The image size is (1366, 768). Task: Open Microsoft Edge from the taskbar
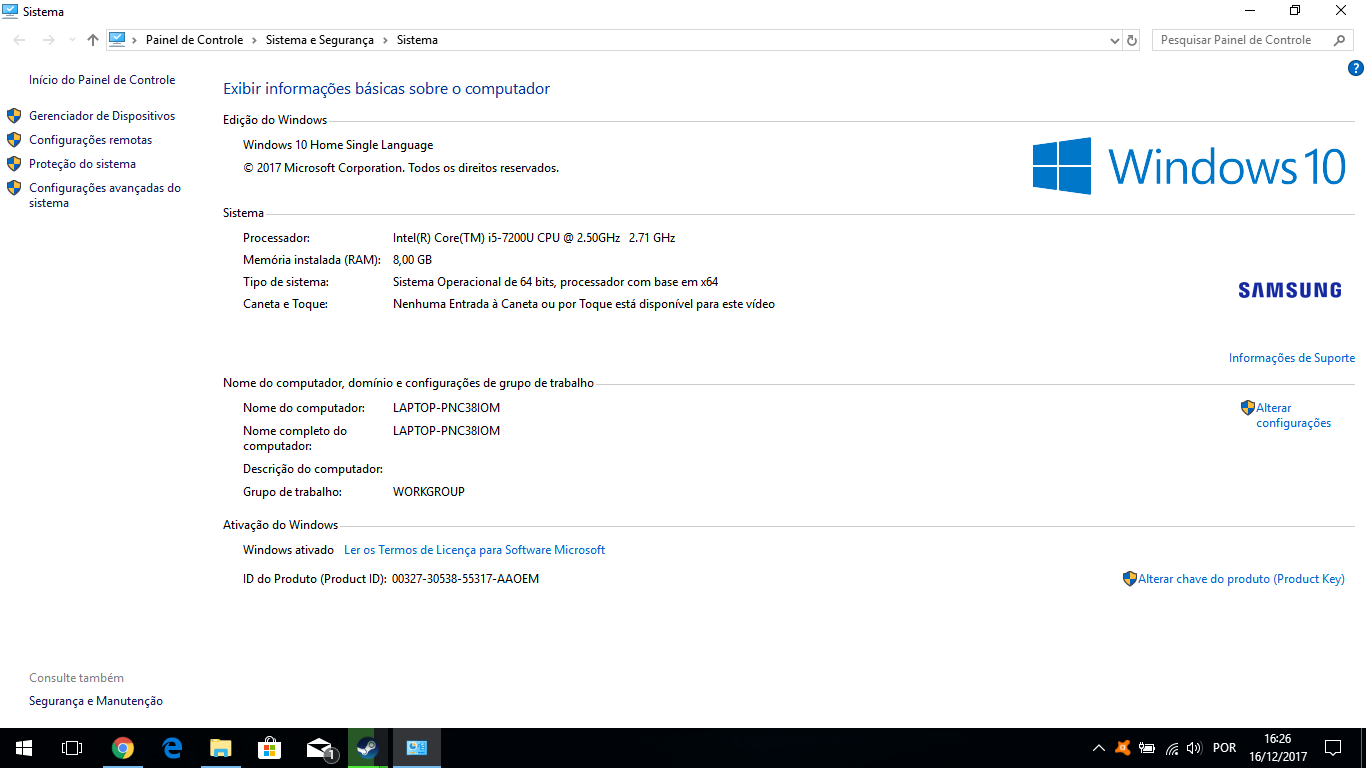tap(172, 748)
